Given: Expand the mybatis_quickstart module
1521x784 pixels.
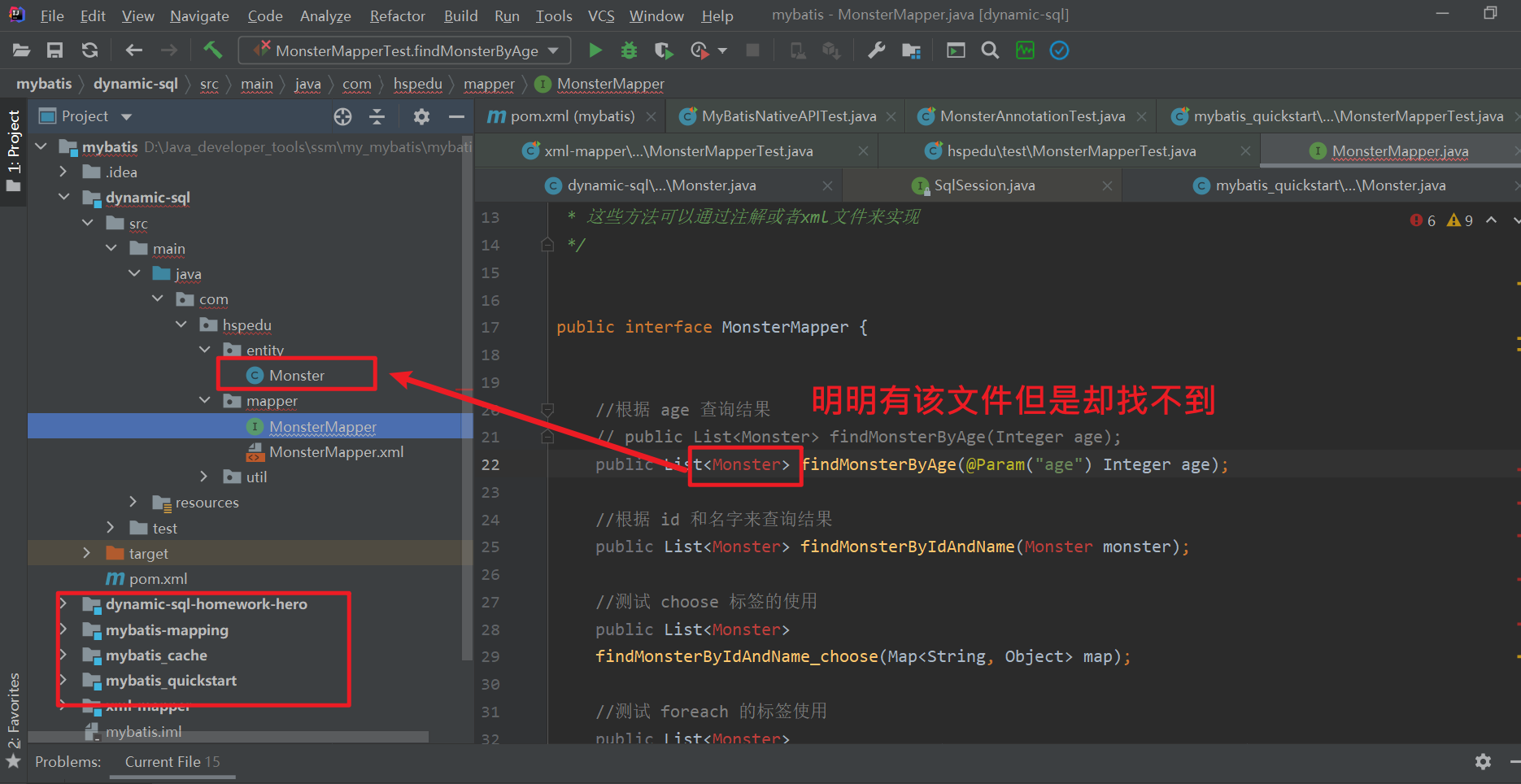Looking at the screenshot, I should pyautogui.click(x=64, y=680).
